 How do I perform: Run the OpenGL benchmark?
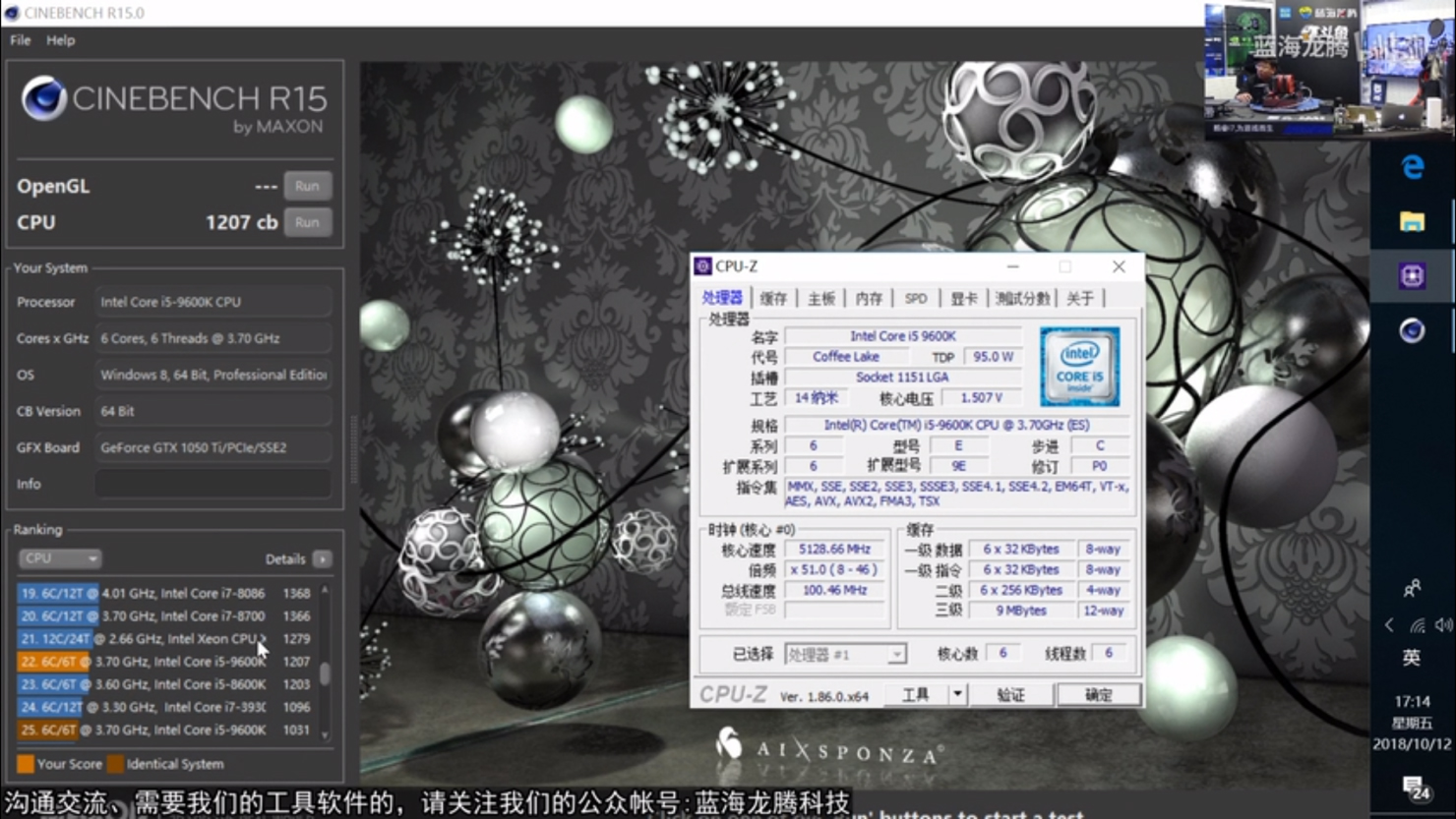(307, 186)
